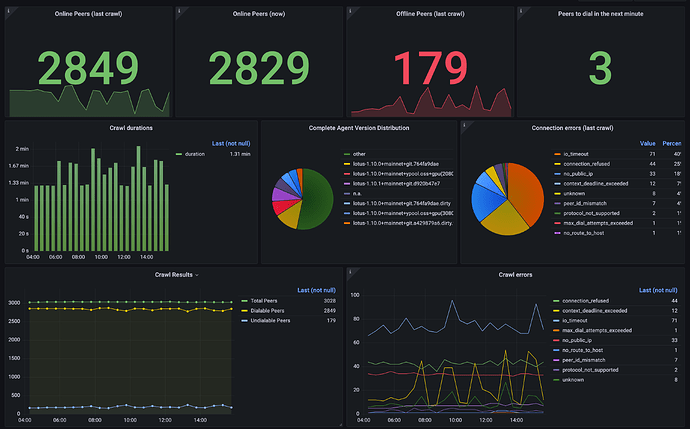
Task: Click yellow context_deadline_exceeded swatch in Crawl errors
Action: coord(556,311)
